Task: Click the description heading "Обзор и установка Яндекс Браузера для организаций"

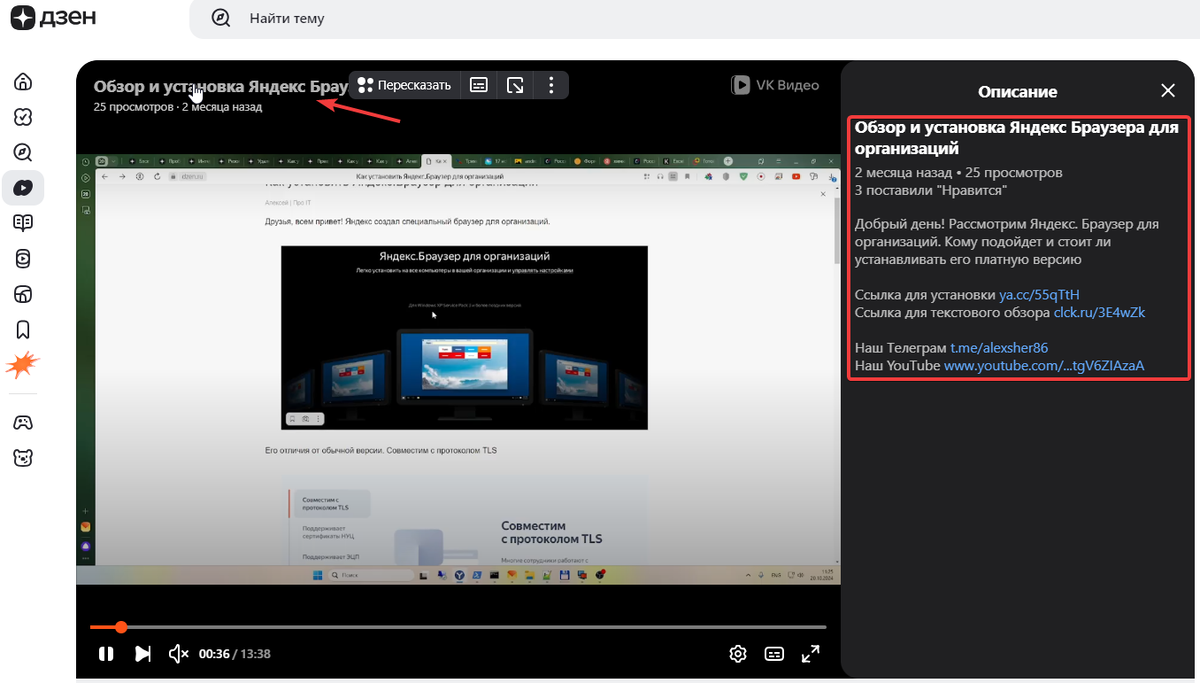Action: coord(1016,138)
